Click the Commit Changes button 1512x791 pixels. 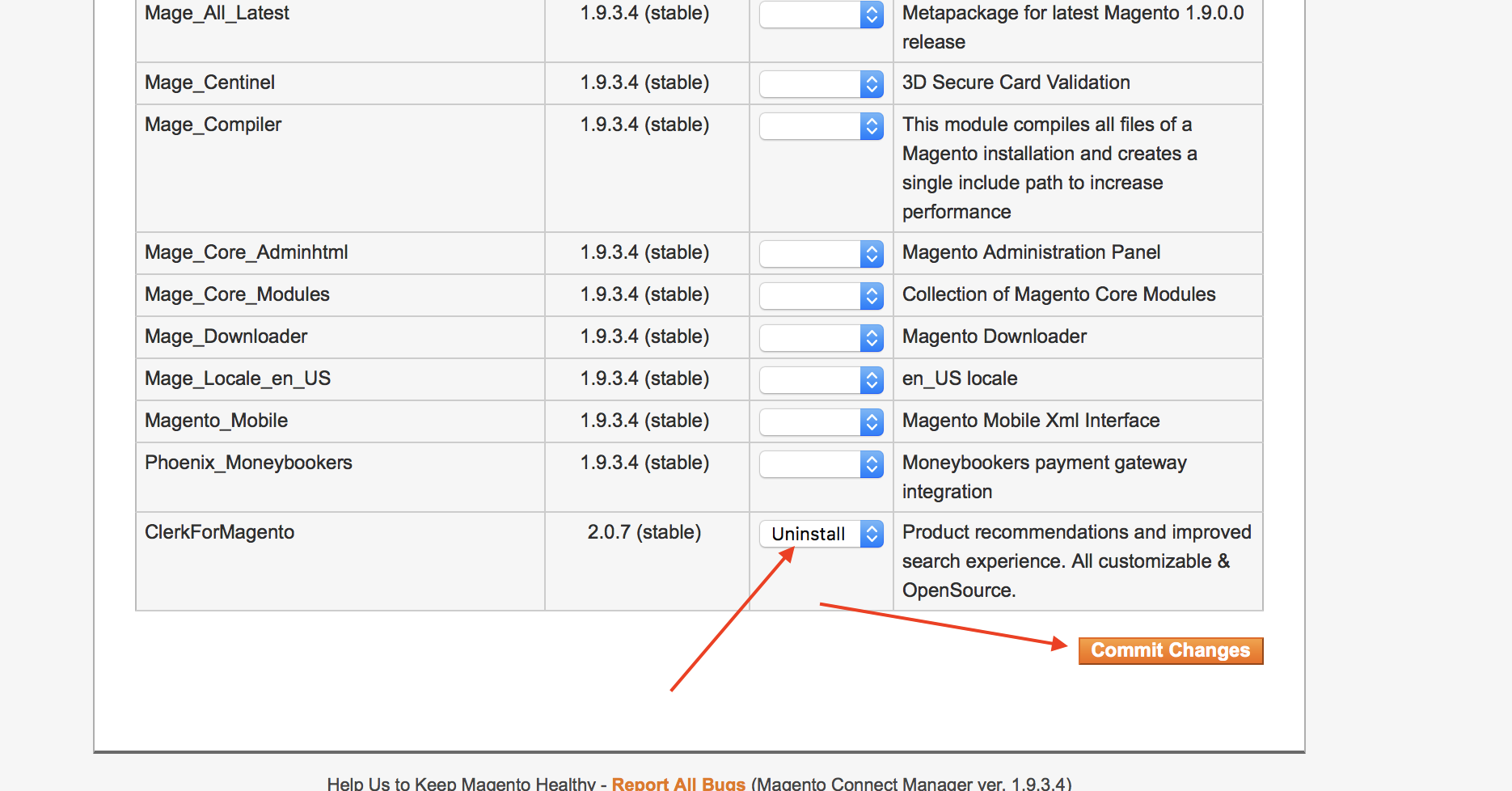point(1170,650)
